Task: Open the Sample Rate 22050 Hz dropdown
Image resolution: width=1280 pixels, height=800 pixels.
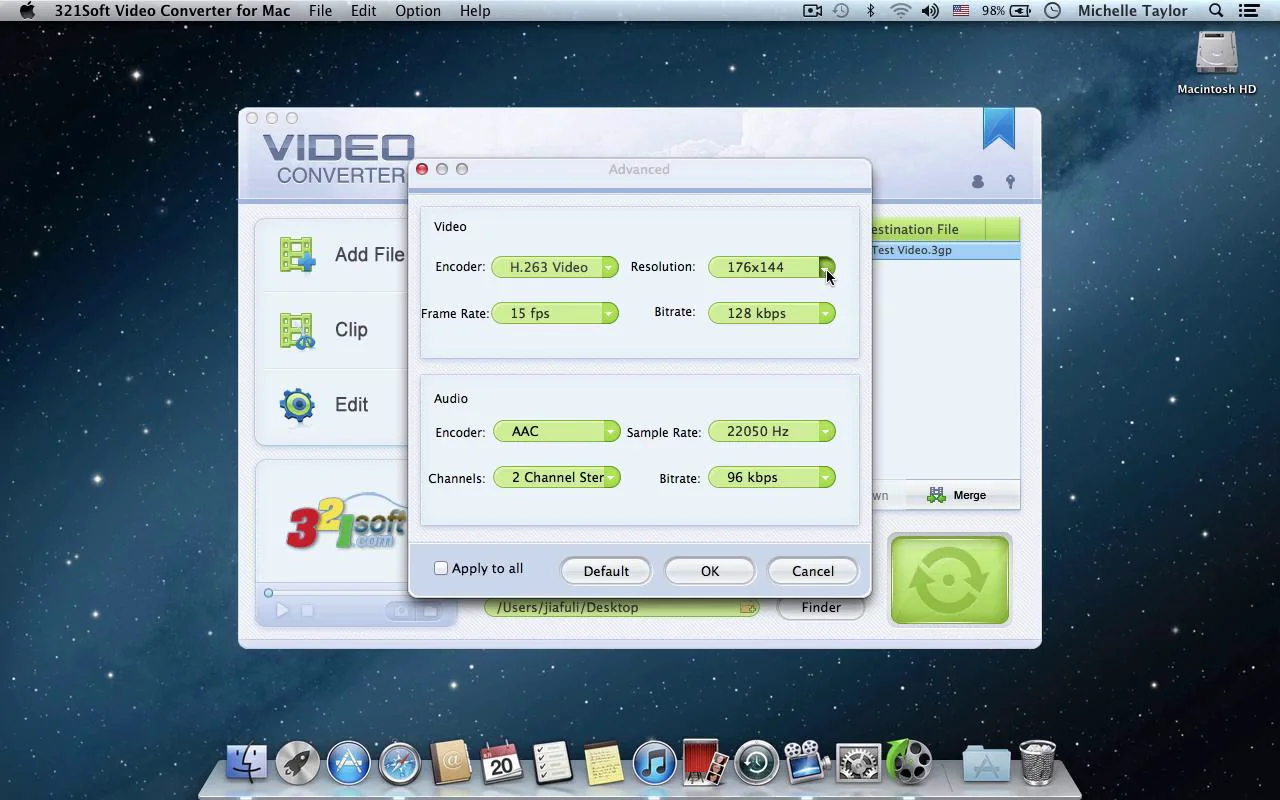Action: click(771, 431)
